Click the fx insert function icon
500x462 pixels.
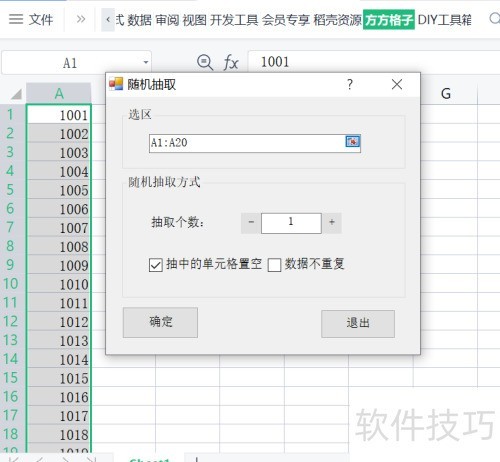[231, 63]
